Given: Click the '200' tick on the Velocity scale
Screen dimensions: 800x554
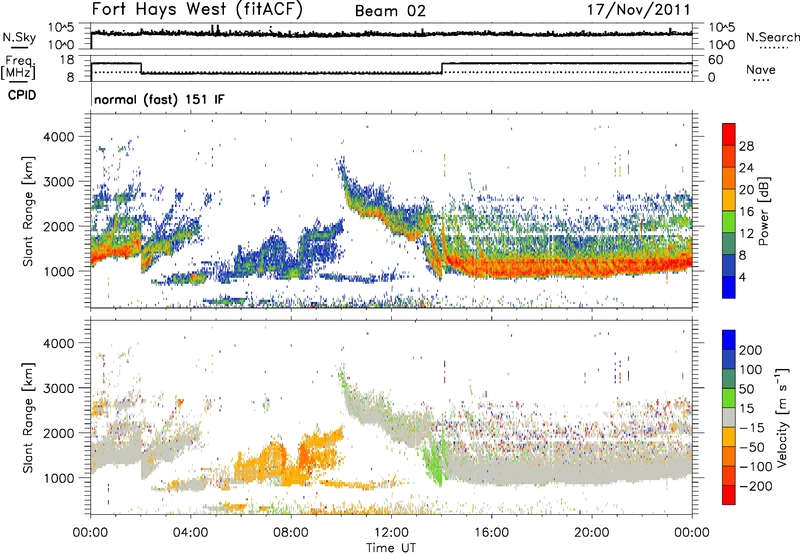Looking at the screenshot, I should click(751, 350).
